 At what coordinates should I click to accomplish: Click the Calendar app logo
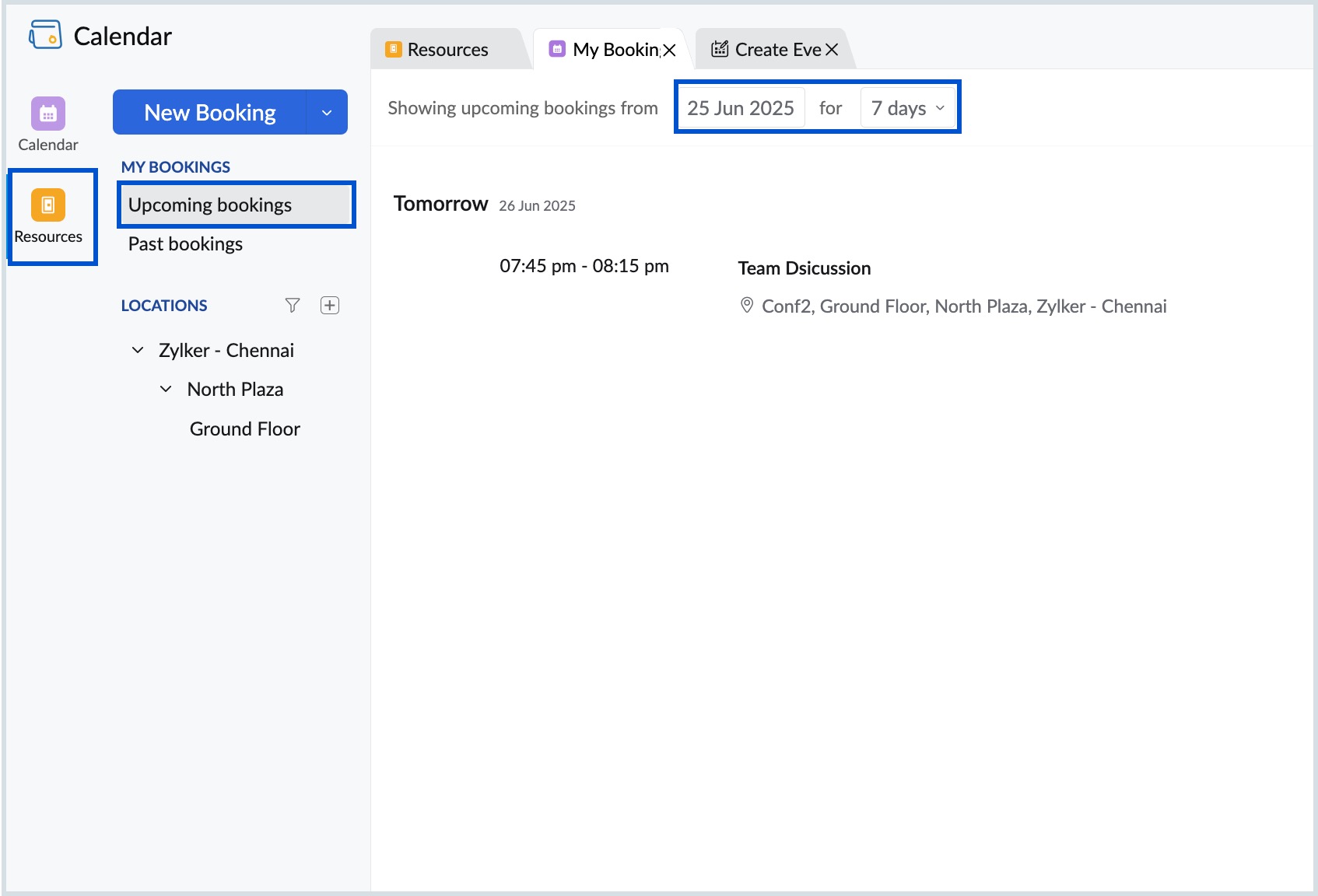coord(45,35)
